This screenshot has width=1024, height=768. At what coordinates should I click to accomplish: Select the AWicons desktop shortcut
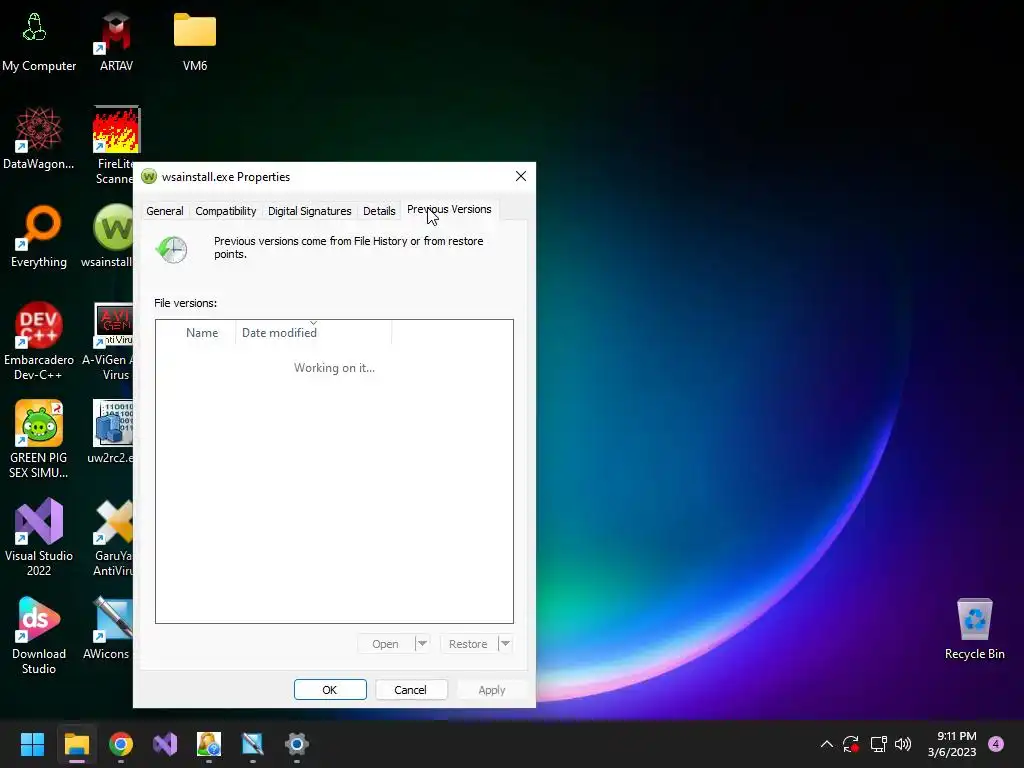(x=108, y=628)
